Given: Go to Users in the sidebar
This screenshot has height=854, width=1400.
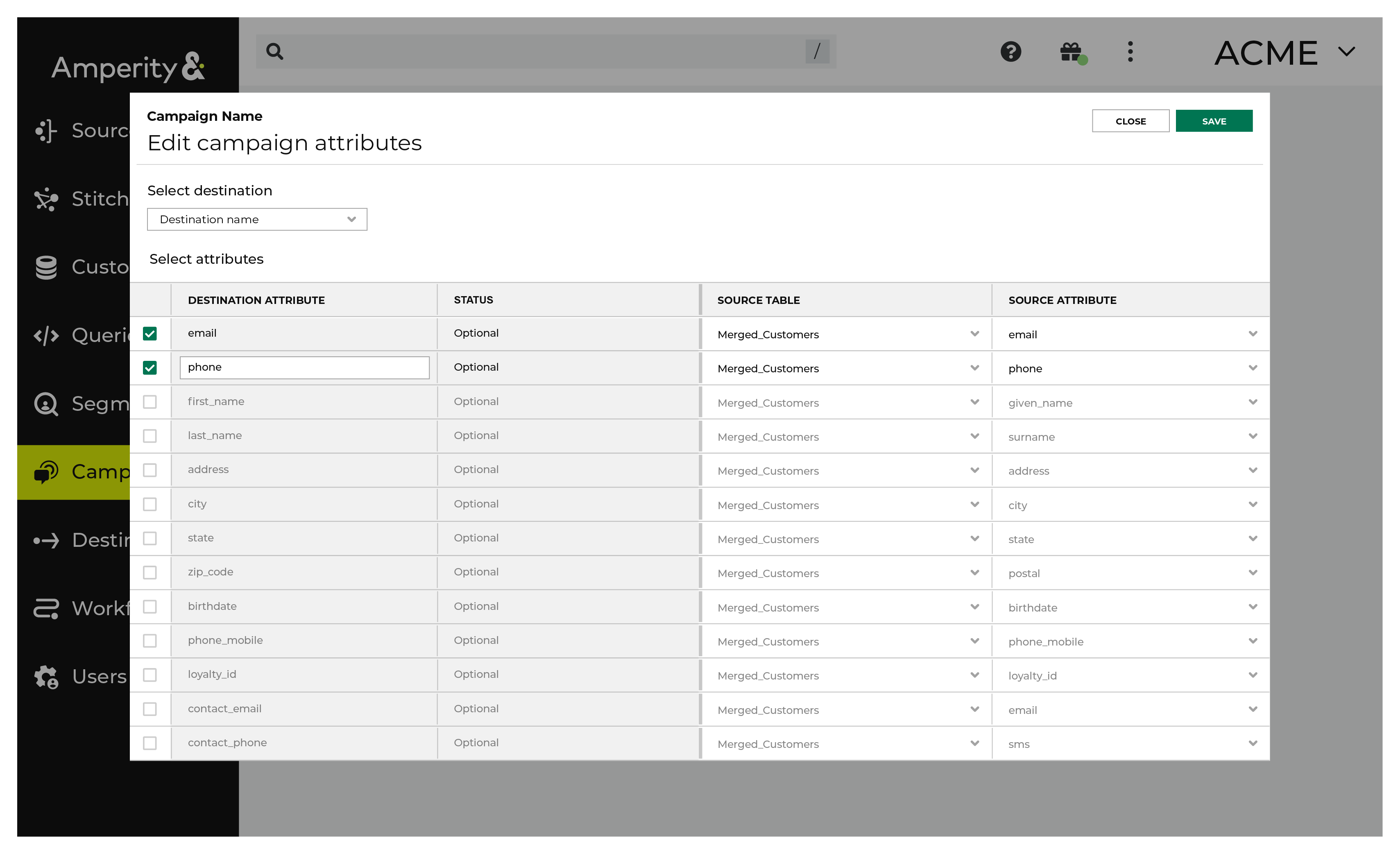Looking at the screenshot, I should point(100,677).
